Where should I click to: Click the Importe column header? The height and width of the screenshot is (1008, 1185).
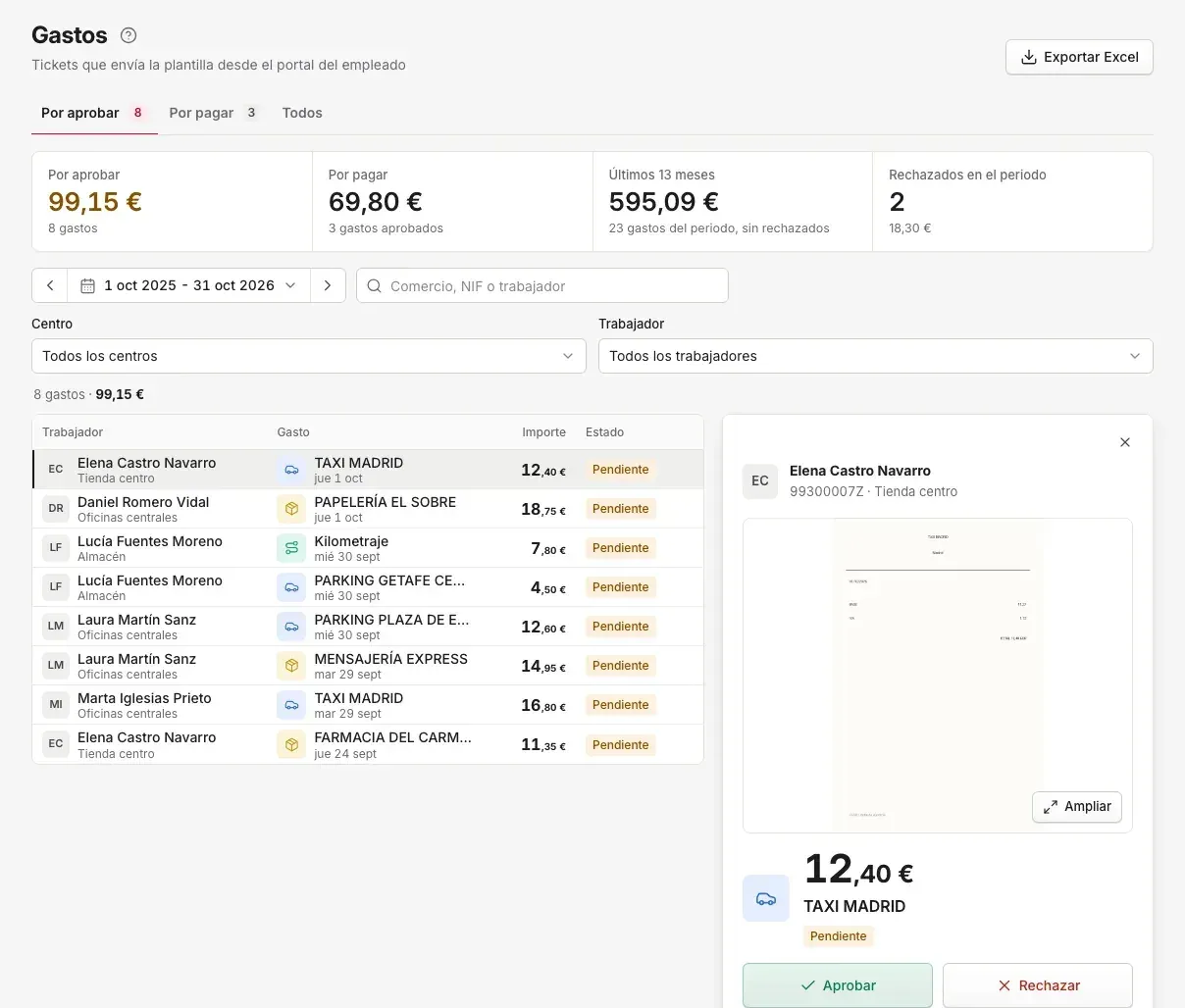543,432
